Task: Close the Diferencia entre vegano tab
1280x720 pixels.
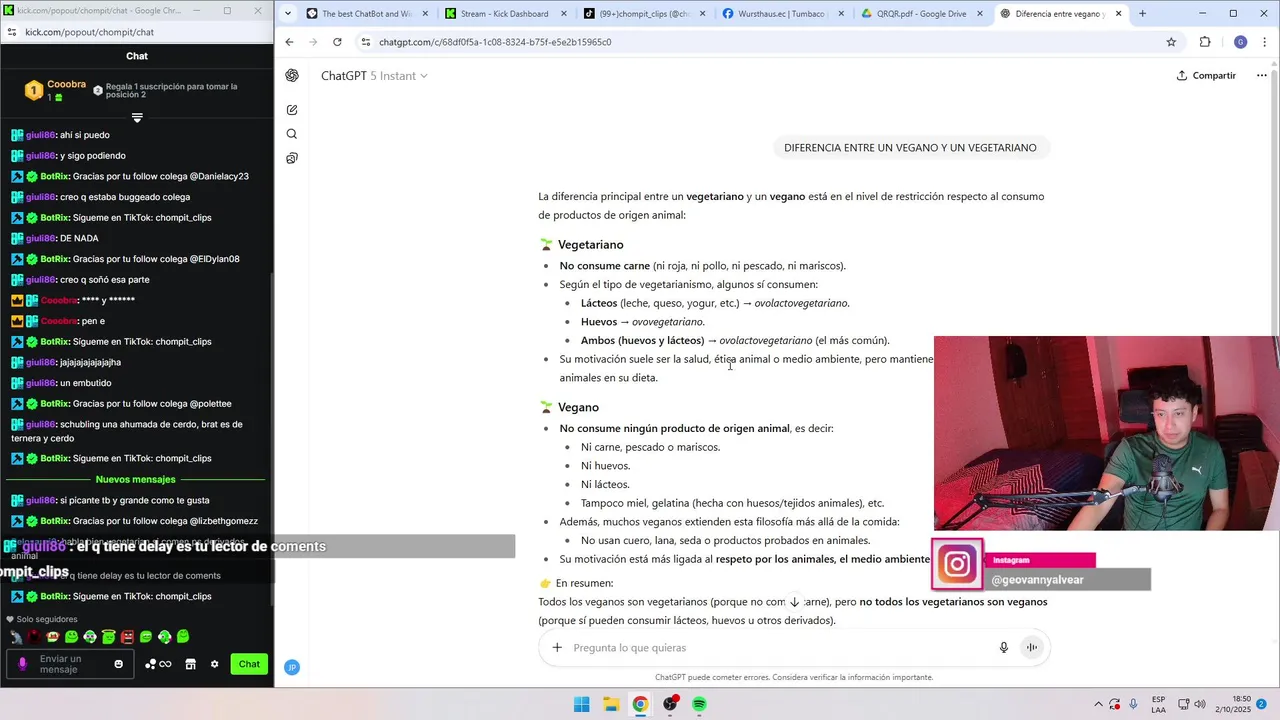Action: [1117, 14]
